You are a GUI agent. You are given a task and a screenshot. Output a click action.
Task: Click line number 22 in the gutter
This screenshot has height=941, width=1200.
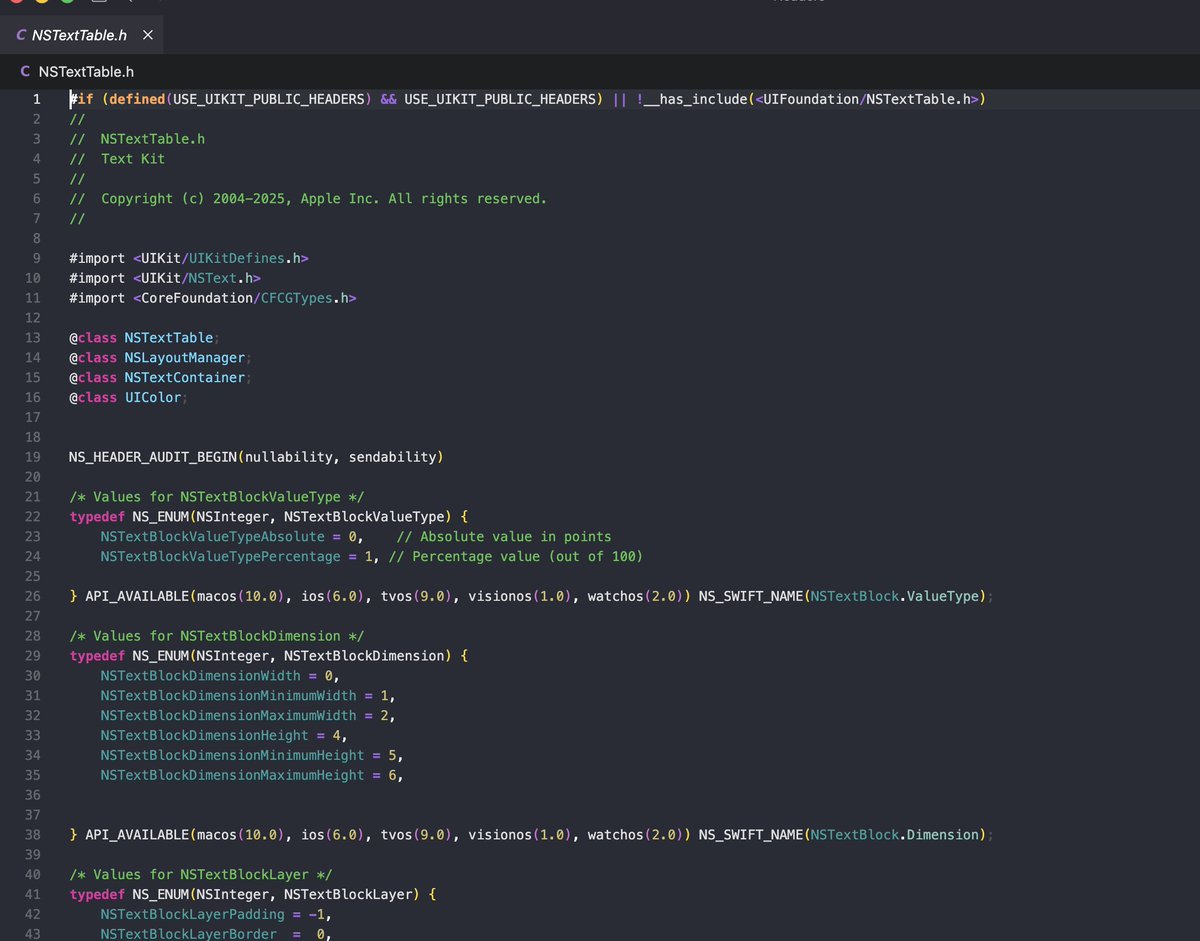(x=33, y=516)
